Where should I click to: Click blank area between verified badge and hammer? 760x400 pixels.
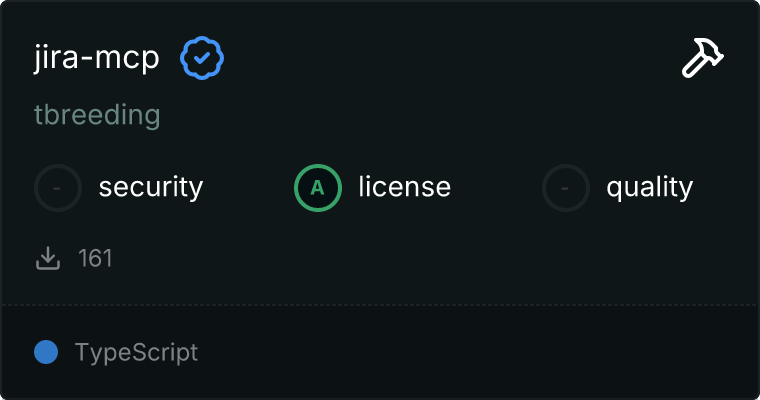[450, 59]
